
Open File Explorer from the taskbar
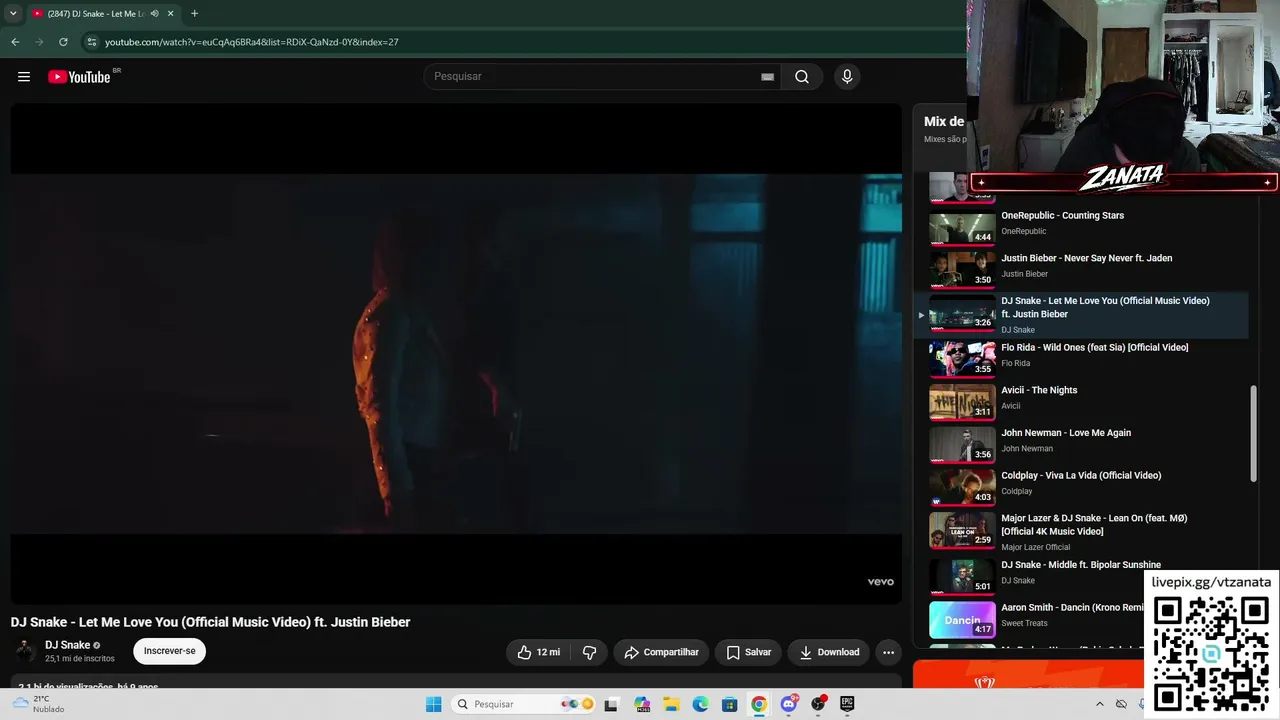(x=671, y=704)
